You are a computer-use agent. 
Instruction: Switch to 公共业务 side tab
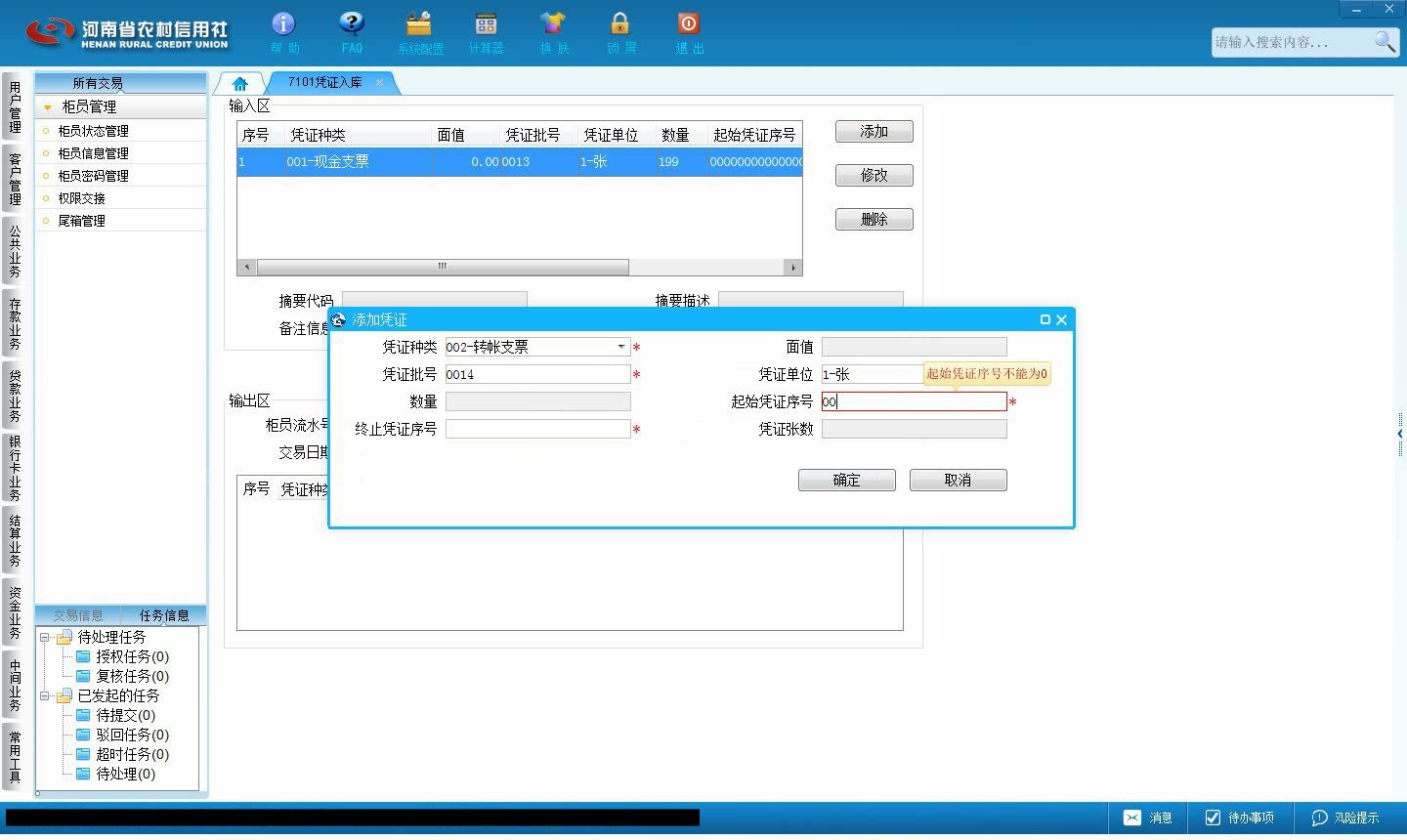pyautogui.click(x=15, y=252)
